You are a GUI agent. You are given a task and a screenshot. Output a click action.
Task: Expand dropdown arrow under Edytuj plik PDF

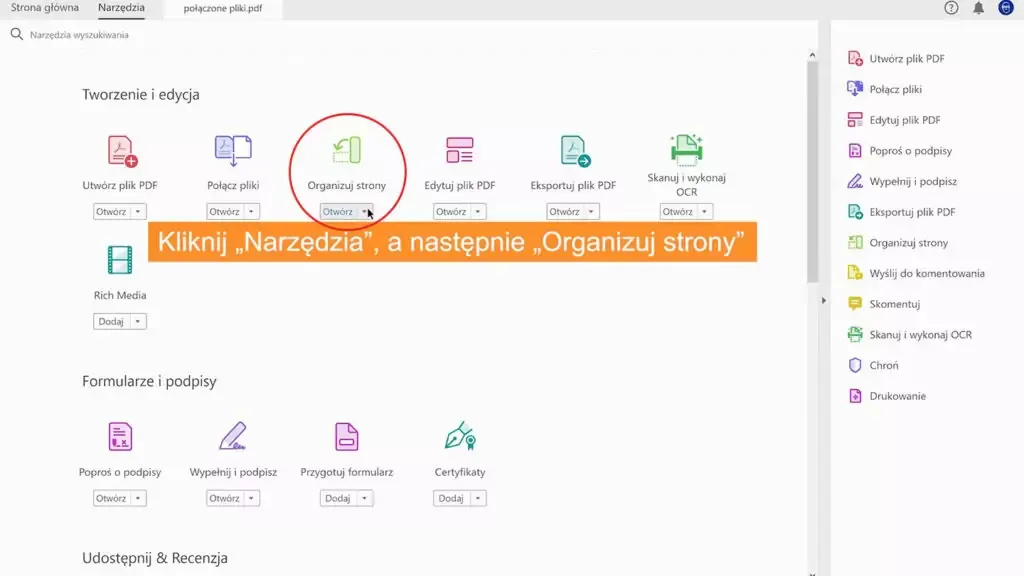[x=478, y=212]
